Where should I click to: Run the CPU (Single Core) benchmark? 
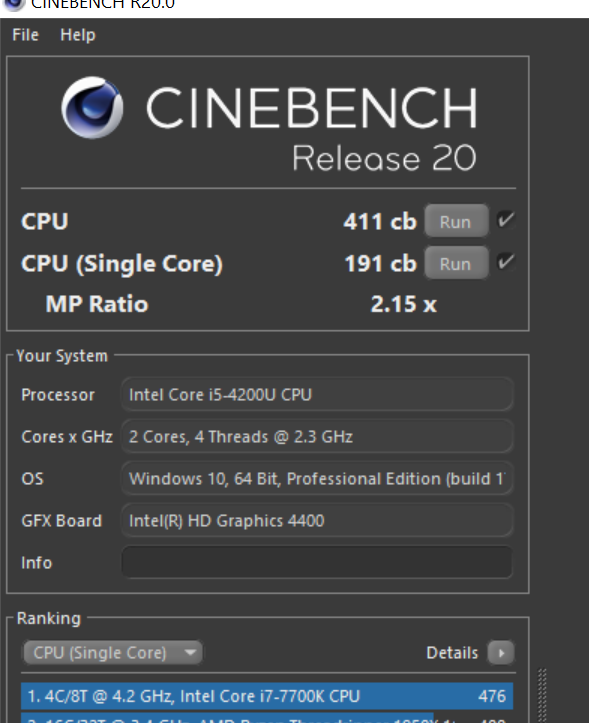[456, 263]
